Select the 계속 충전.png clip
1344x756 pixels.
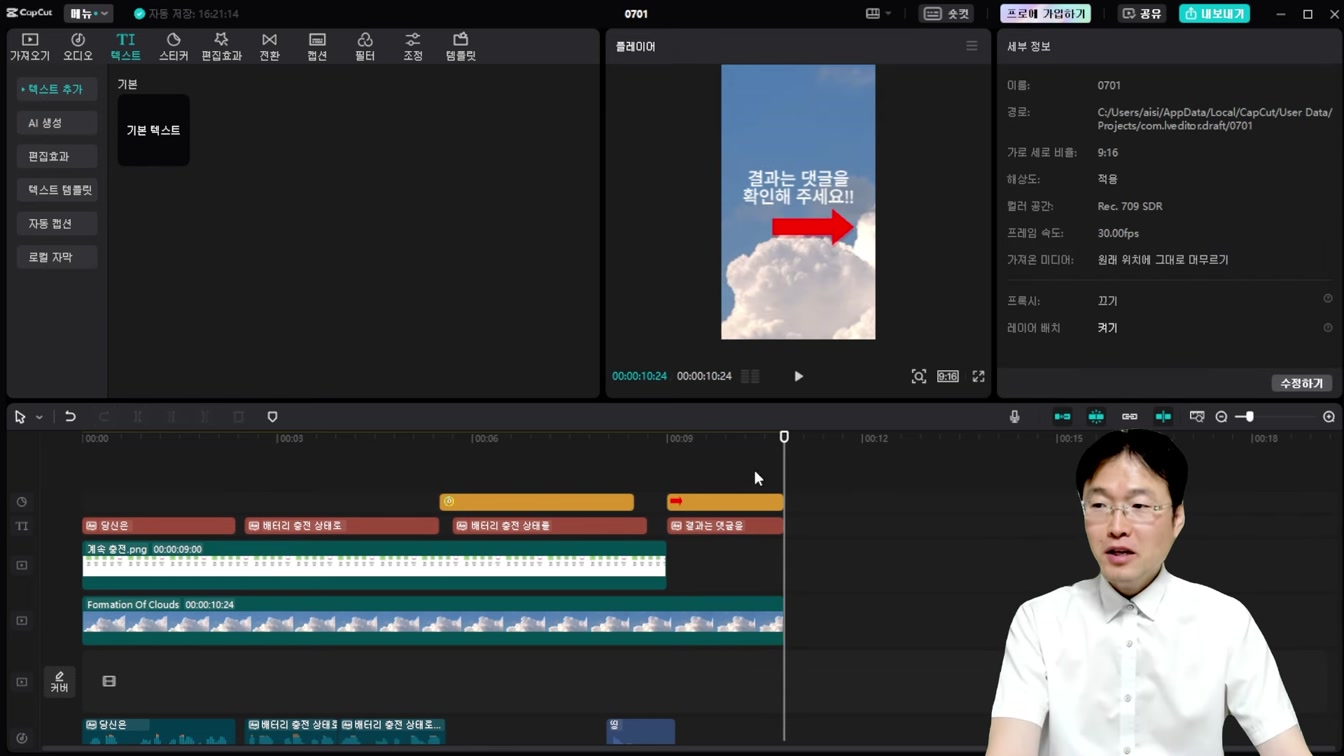tap(374, 565)
